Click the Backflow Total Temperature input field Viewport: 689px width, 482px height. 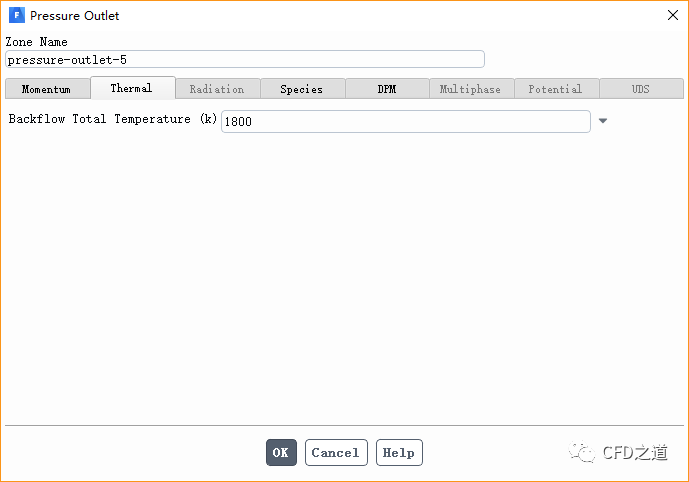[405, 121]
